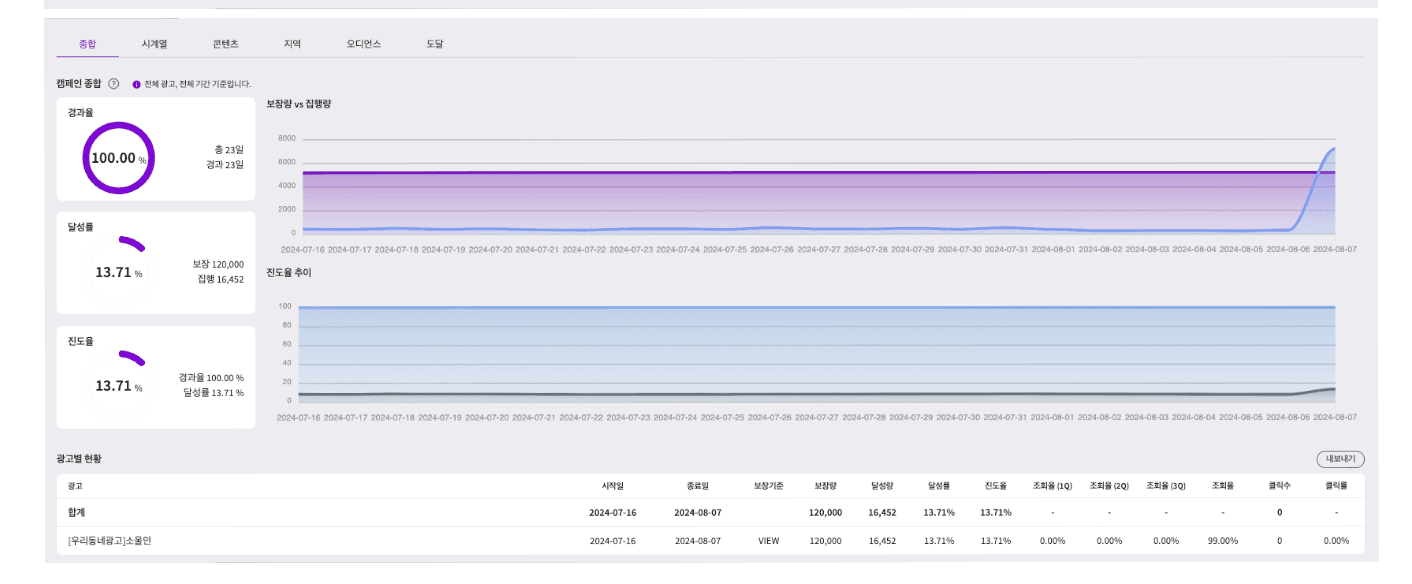Click 경과율 100.00 % text in 진도율 card

(211, 378)
